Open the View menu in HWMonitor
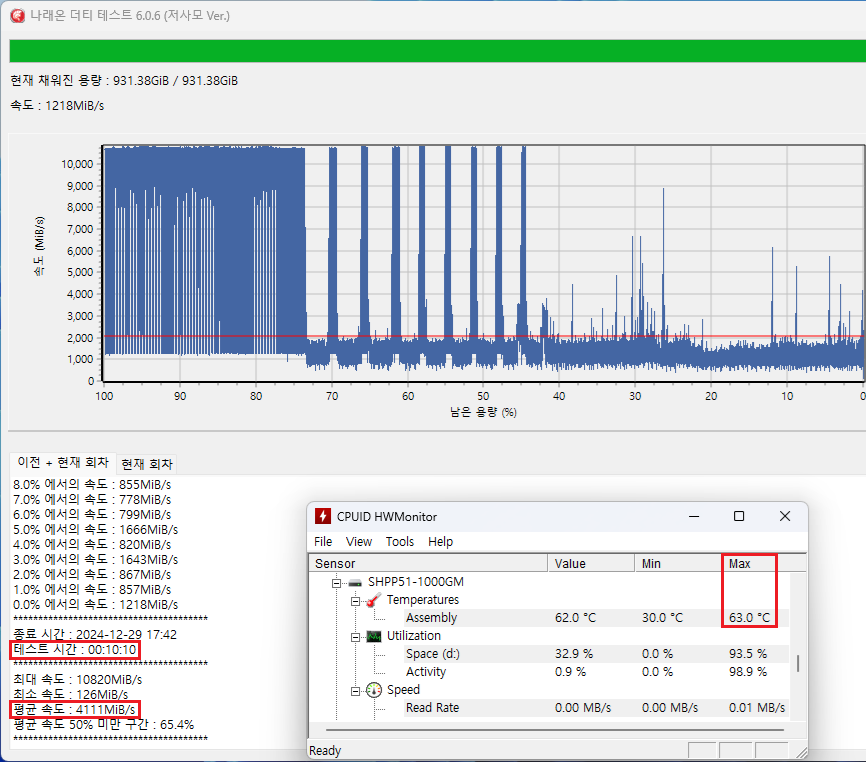This screenshot has height=762, width=866. click(359, 542)
